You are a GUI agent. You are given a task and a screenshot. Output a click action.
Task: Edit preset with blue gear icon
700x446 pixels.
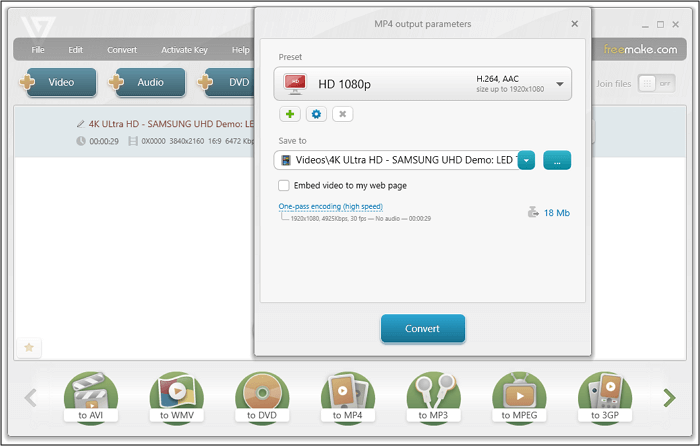(x=316, y=114)
